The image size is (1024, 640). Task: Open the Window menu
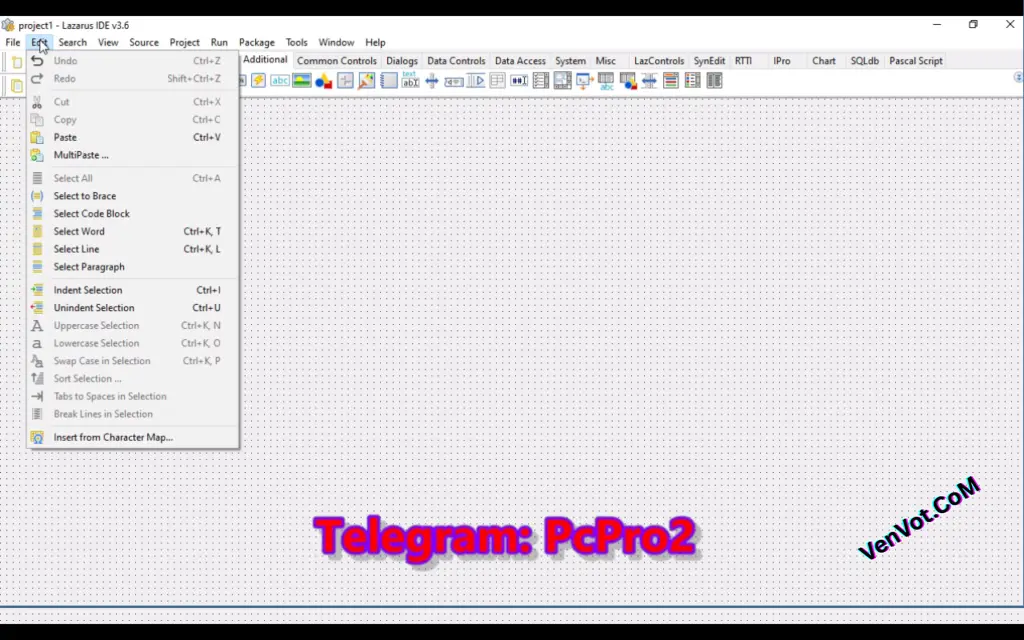(336, 42)
